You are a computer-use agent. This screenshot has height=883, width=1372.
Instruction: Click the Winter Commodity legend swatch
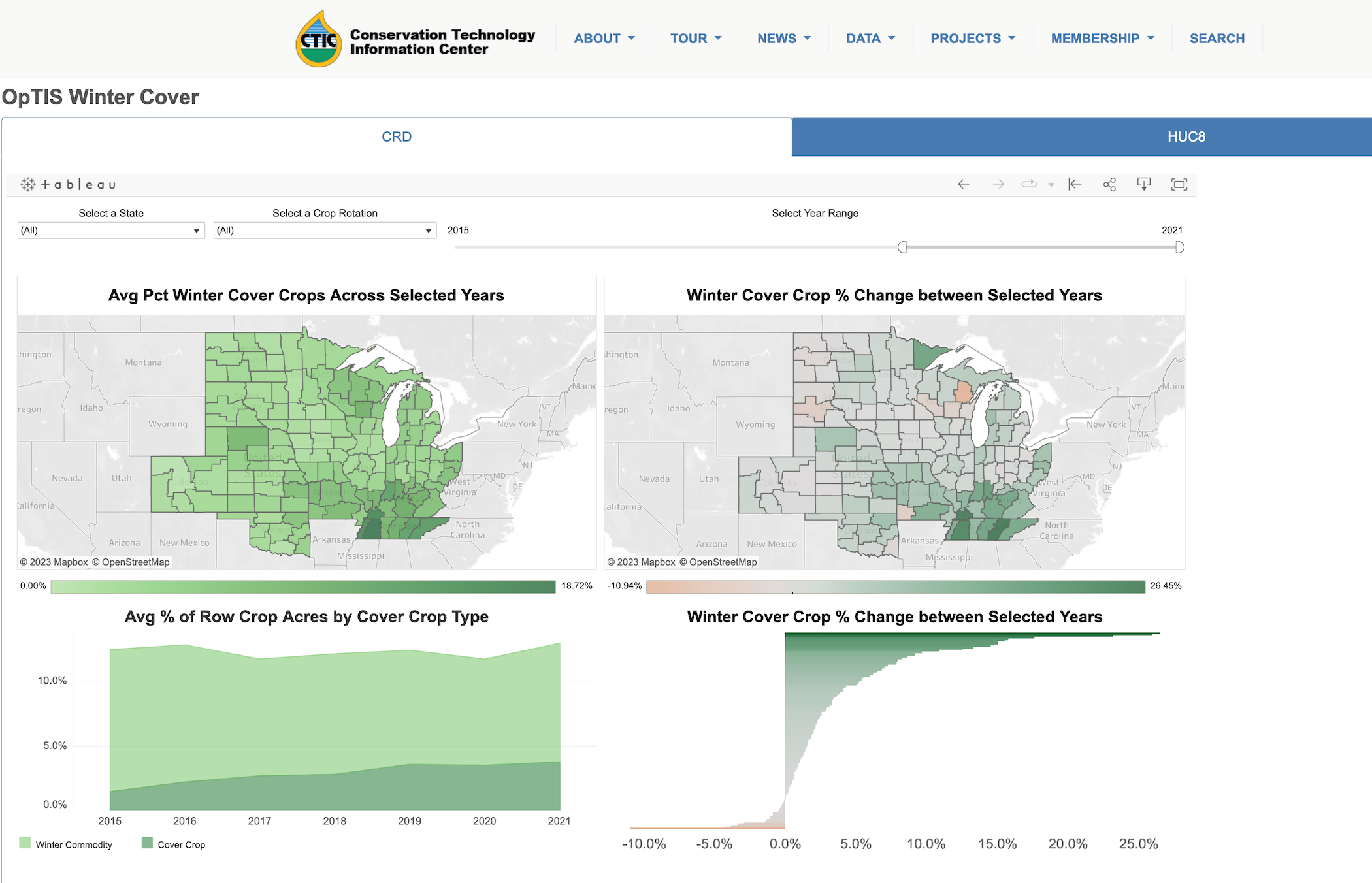coord(25,843)
